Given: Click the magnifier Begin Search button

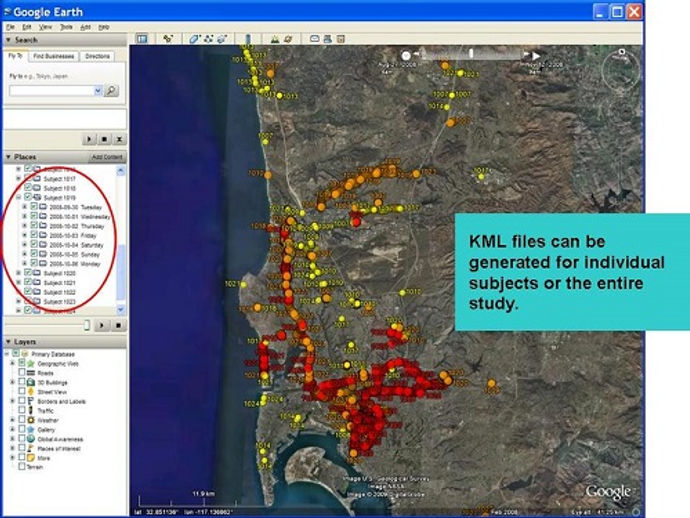Looking at the screenshot, I should tap(112, 91).
